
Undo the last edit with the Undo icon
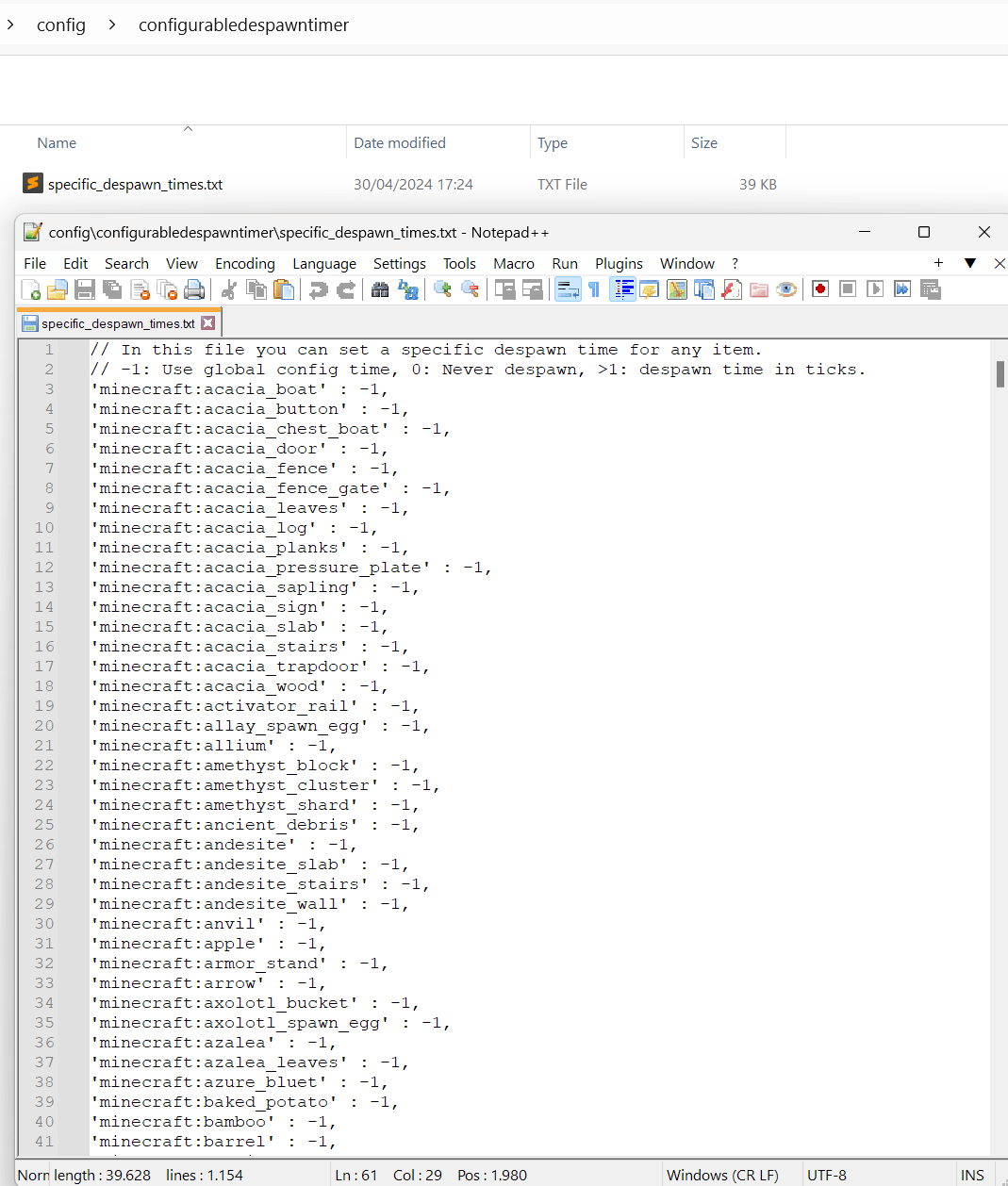(319, 289)
